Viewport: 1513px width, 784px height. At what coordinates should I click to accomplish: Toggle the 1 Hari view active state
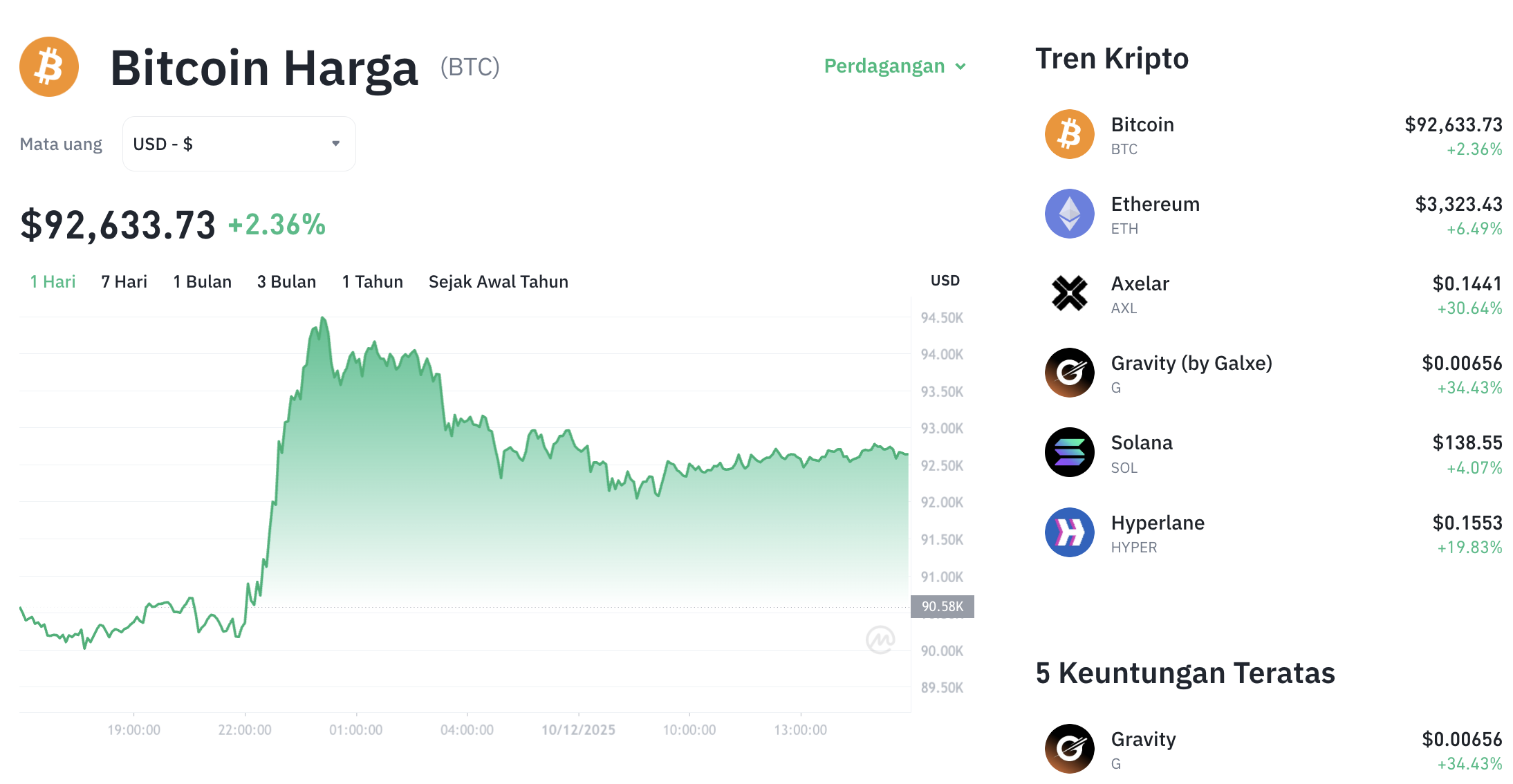[52, 281]
